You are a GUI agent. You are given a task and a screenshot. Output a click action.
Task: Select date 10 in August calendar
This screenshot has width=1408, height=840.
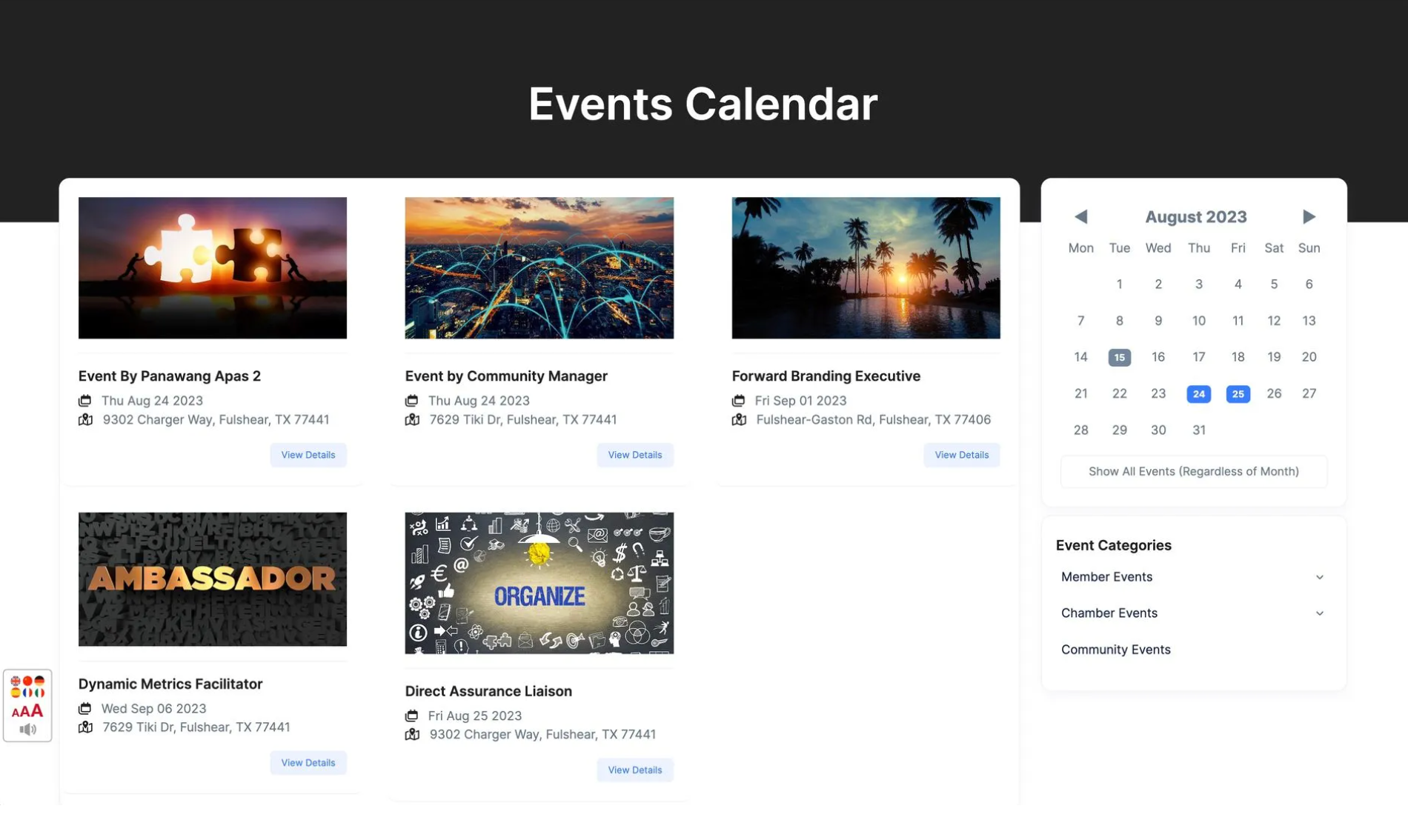[1198, 321]
